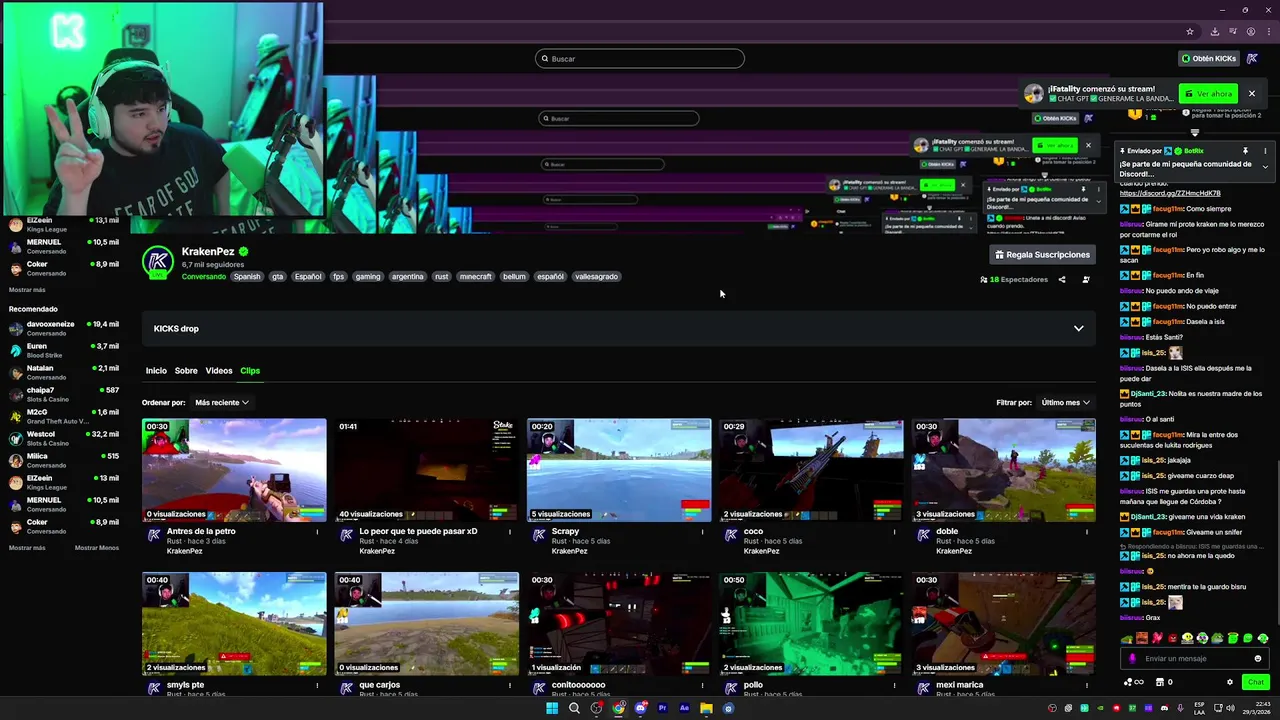Insert the frog emote from quick emote row
This screenshot has width=1280, height=720.
[x=1218, y=638]
